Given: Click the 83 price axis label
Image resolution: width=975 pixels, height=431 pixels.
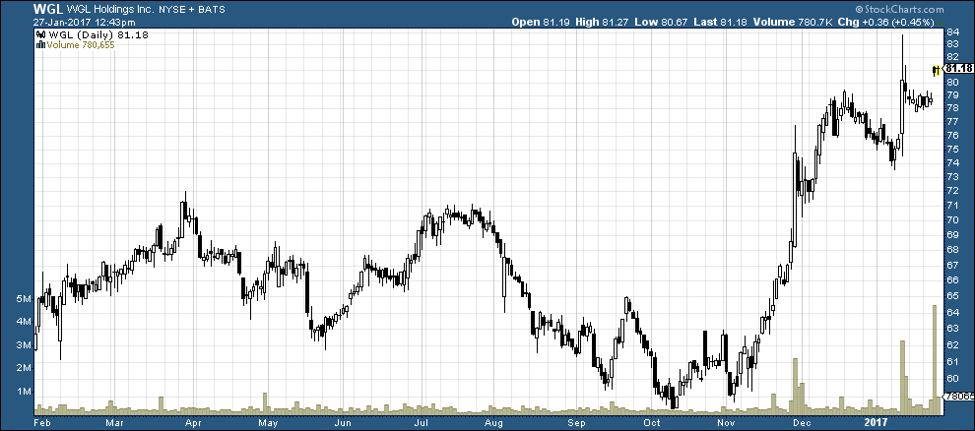Looking at the screenshot, I should [951, 44].
